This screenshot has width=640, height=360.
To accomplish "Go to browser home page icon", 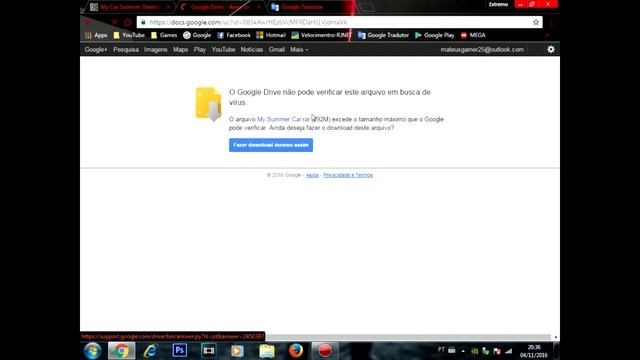I will pyautogui.click(x=128, y=22).
